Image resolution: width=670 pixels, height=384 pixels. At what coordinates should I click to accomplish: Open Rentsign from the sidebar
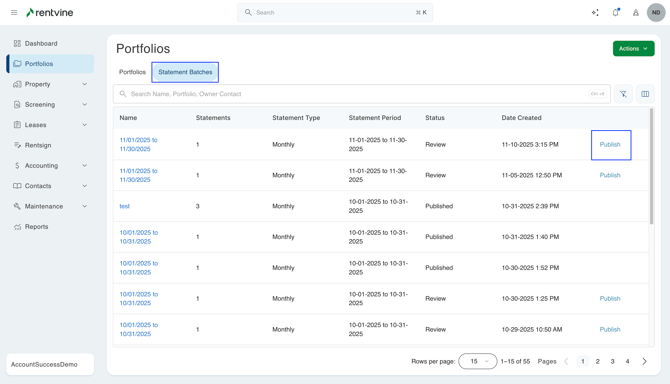click(x=50, y=145)
